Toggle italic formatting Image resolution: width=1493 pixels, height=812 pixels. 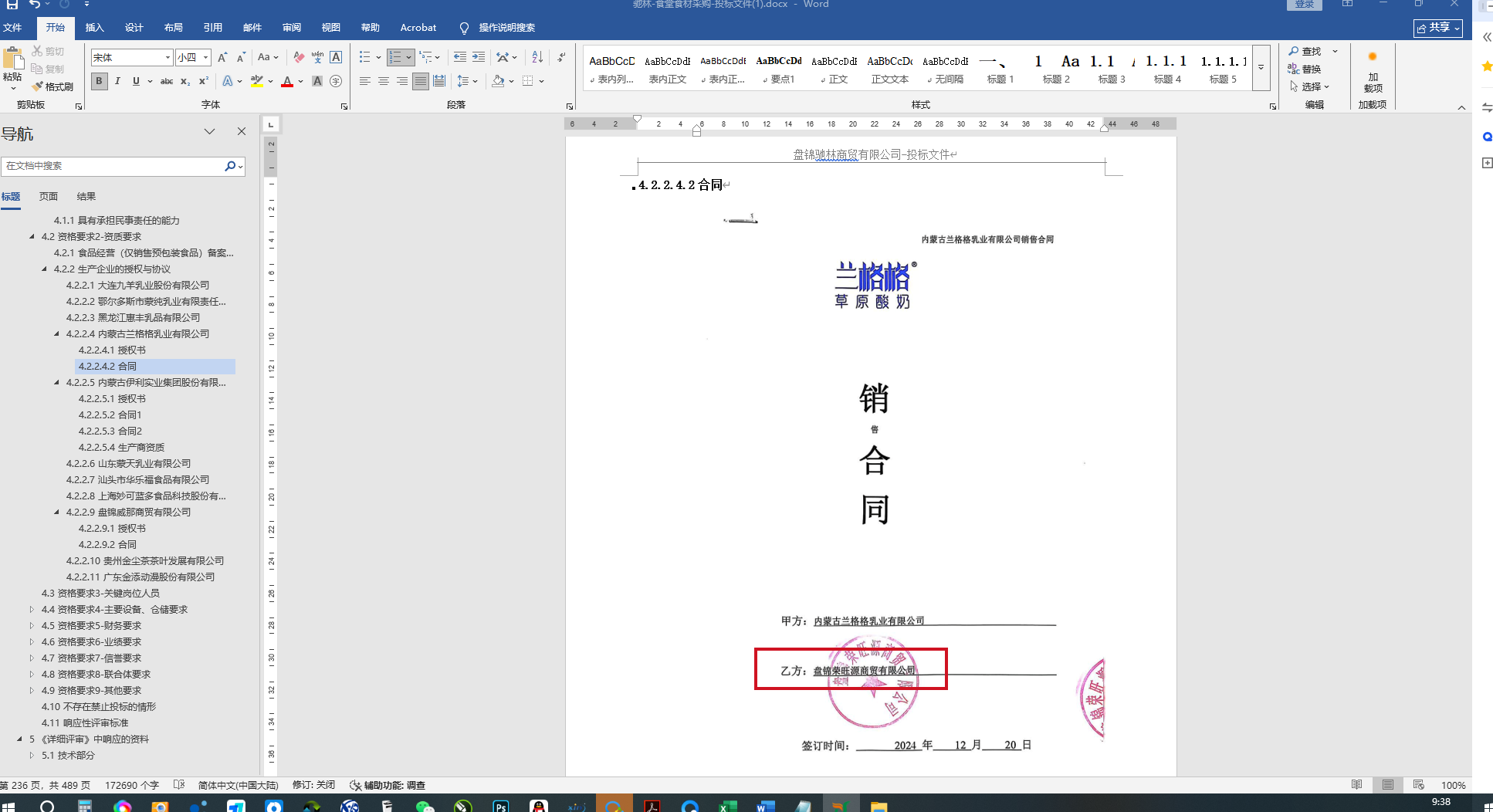click(x=117, y=81)
